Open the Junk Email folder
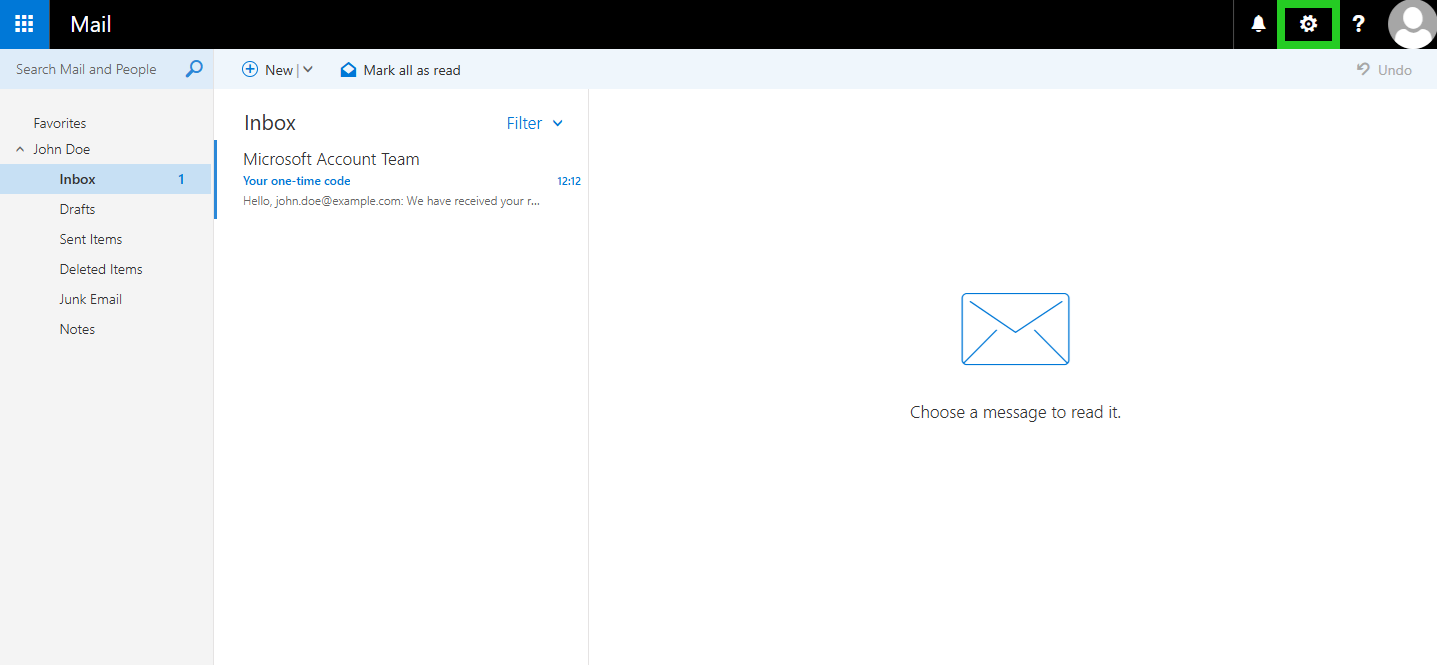Viewport: 1437px width, 665px height. [x=90, y=298]
